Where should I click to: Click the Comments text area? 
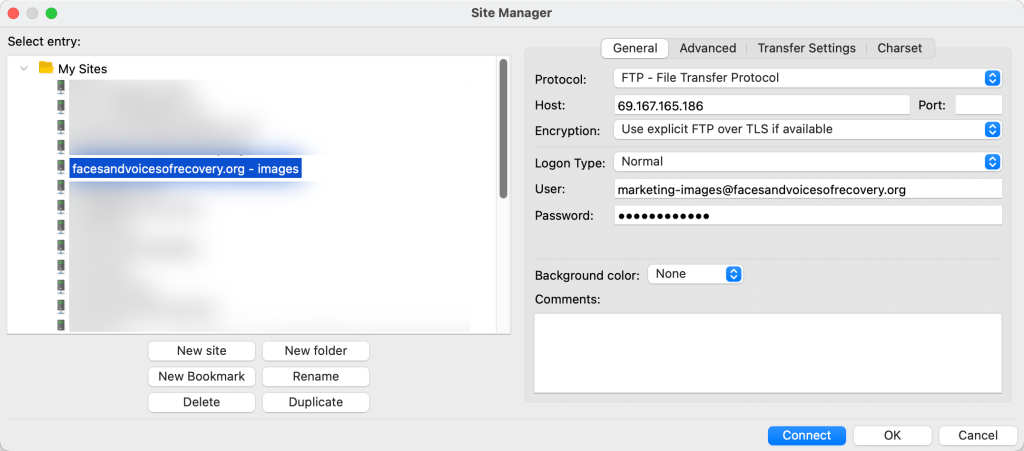[767, 352]
